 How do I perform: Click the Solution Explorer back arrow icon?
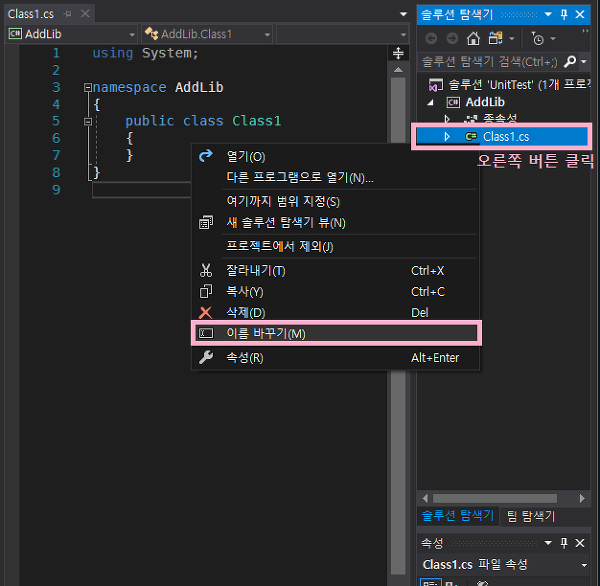[x=431, y=39]
